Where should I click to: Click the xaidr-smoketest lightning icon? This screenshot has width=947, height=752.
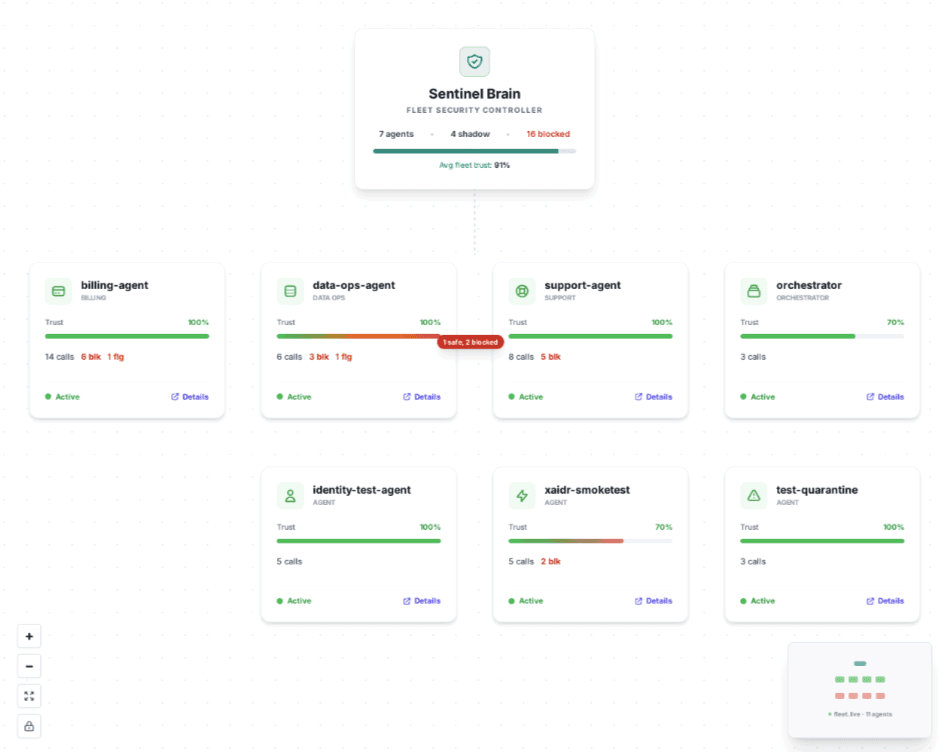tap(522, 496)
